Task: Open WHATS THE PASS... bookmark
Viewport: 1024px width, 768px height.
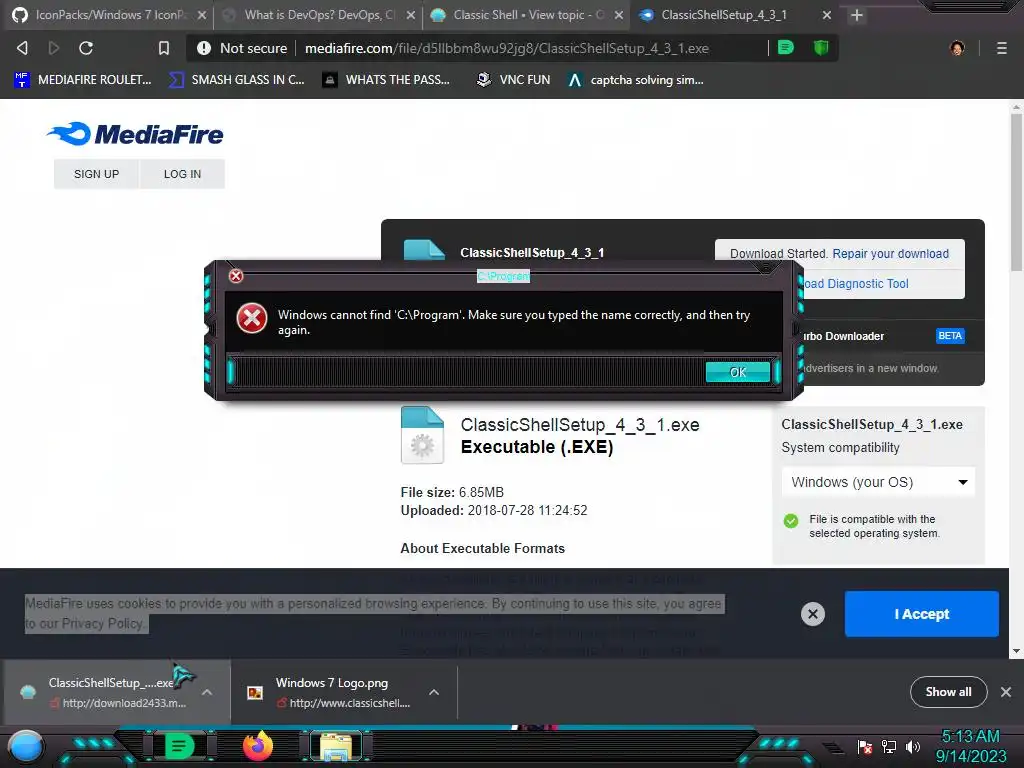Action: pyautogui.click(x=386, y=80)
